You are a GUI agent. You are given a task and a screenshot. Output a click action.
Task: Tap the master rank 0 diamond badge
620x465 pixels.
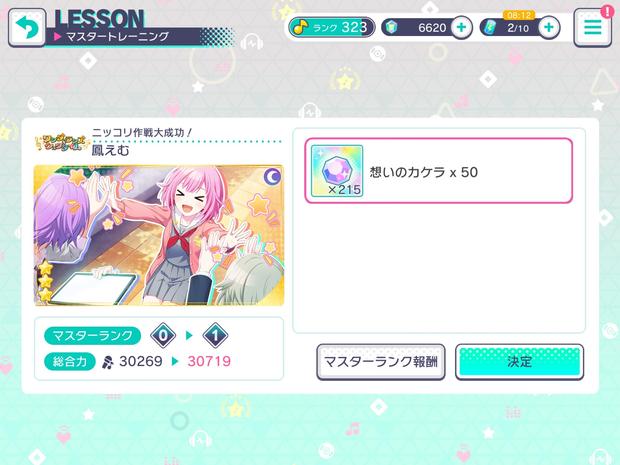tap(163, 336)
